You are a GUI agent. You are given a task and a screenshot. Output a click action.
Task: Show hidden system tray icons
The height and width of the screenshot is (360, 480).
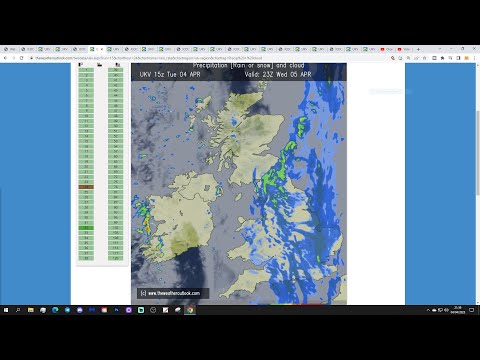(x=428, y=310)
